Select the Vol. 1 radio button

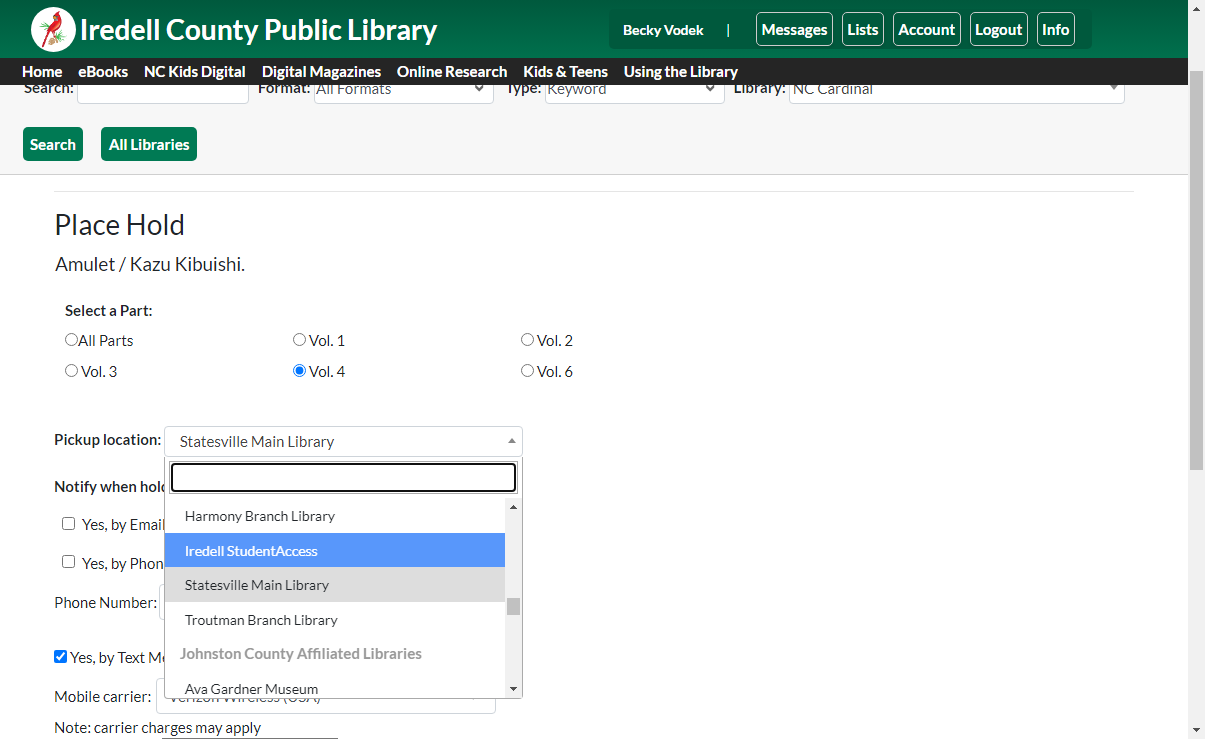point(299,340)
